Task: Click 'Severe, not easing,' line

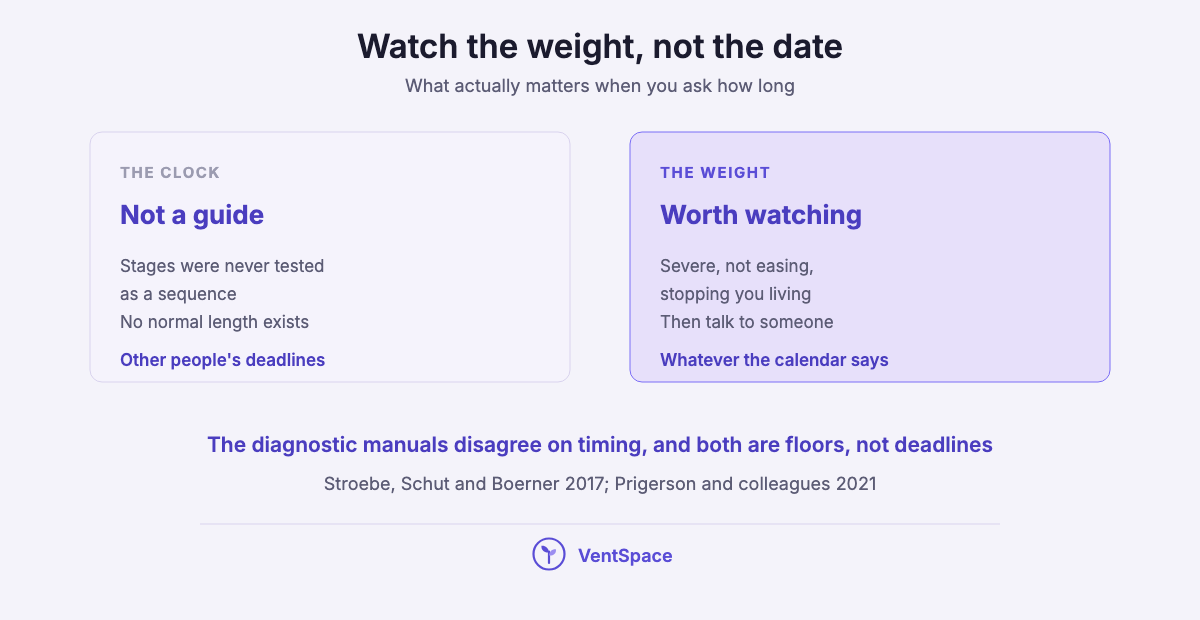Action: [737, 266]
